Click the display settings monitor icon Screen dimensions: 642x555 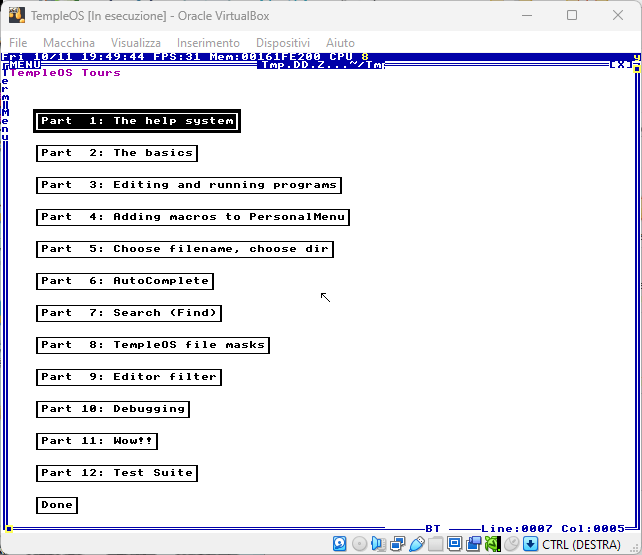coord(454,544)
